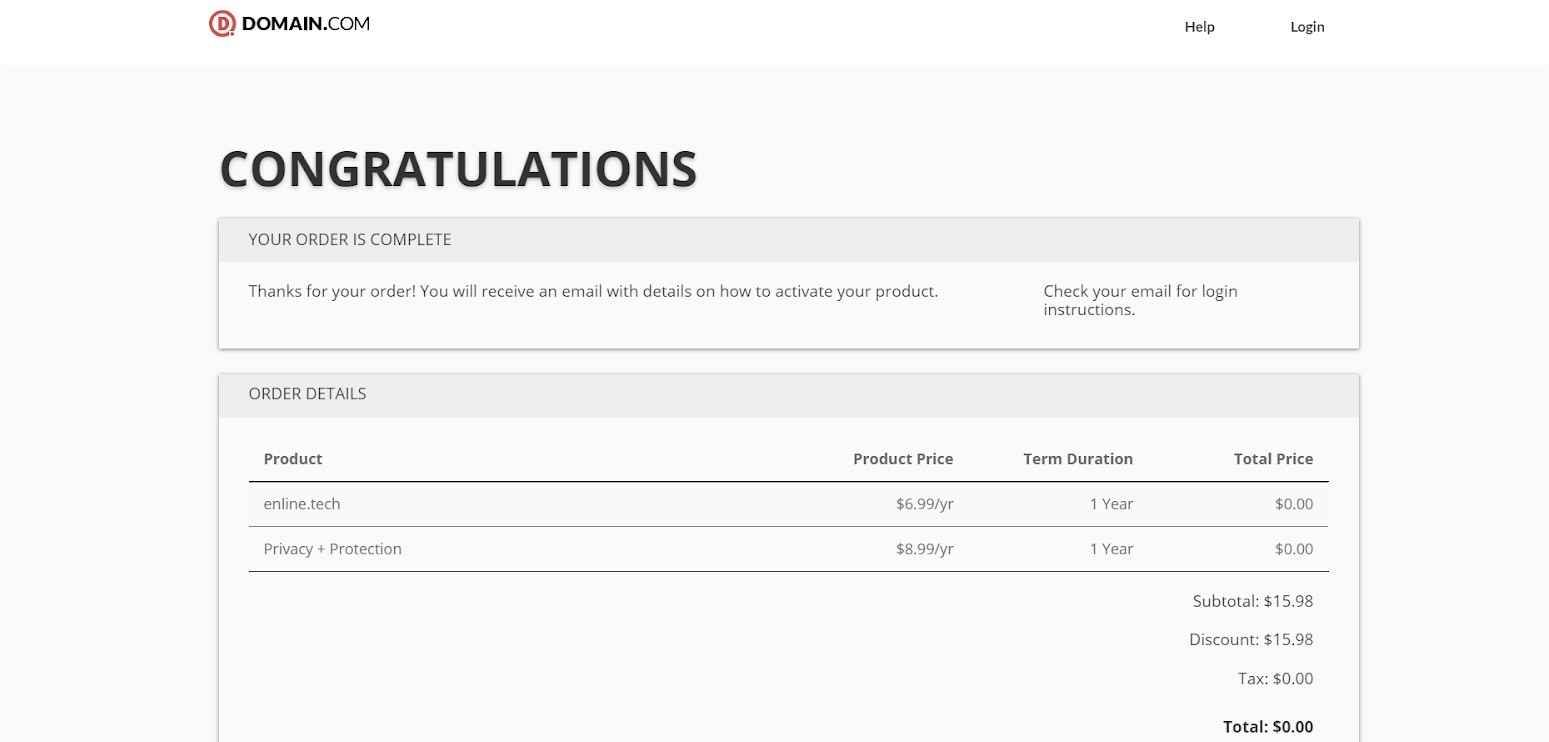Click the Discount $15.98 line
This screenshot has height=742, width=1549.
point(1250,640)
